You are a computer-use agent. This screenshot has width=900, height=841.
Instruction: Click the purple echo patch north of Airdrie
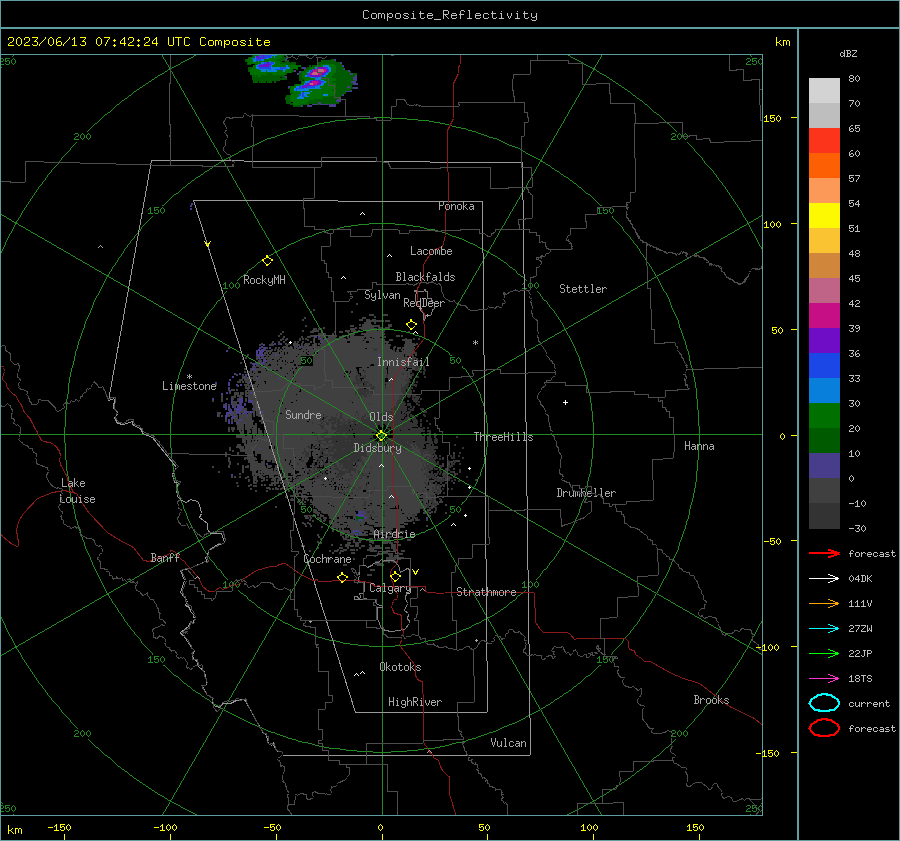(x=360, y=516)
